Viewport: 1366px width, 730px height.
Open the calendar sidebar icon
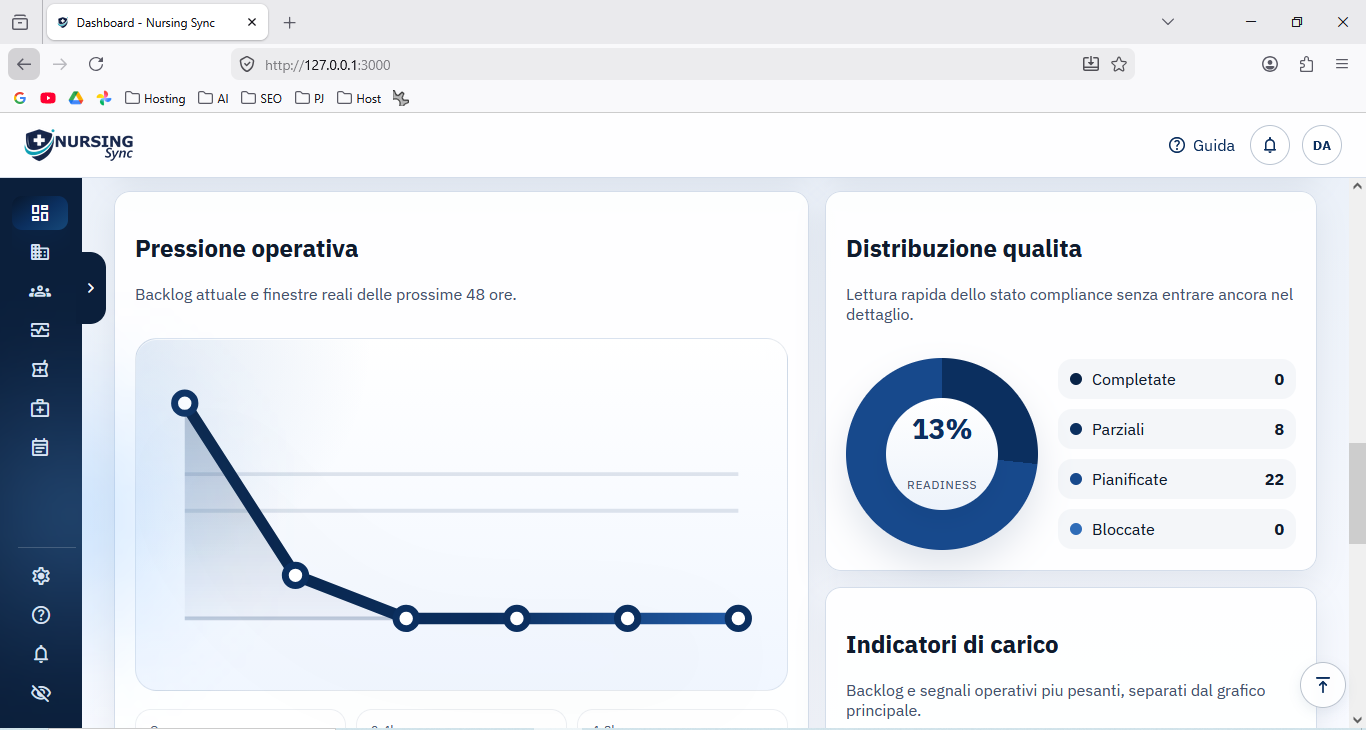tap(40, 447)
